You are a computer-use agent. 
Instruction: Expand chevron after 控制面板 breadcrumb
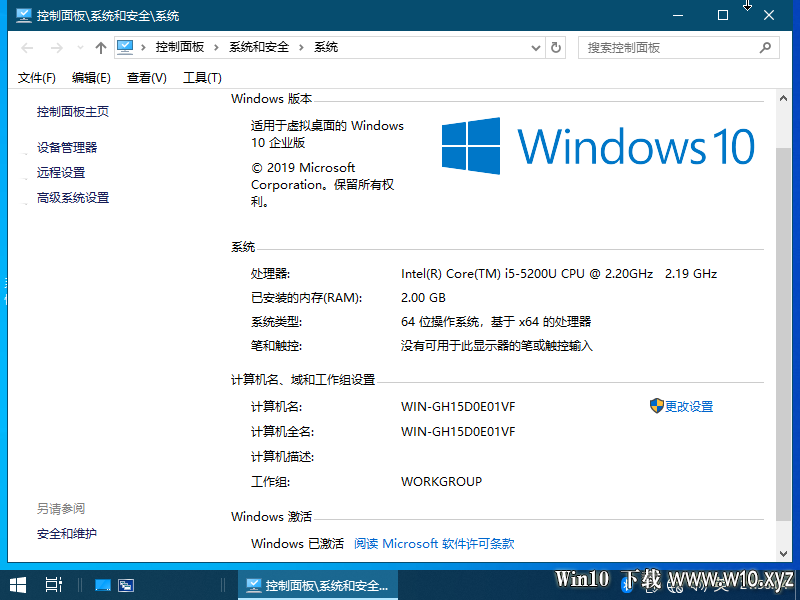pyautogui.click(x=216, y=48)
